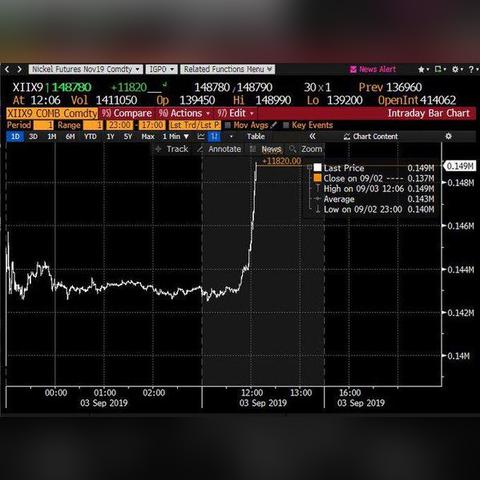480x480 pixels.
Task: Click the Range input field
Action: click(x=93, y=125)
